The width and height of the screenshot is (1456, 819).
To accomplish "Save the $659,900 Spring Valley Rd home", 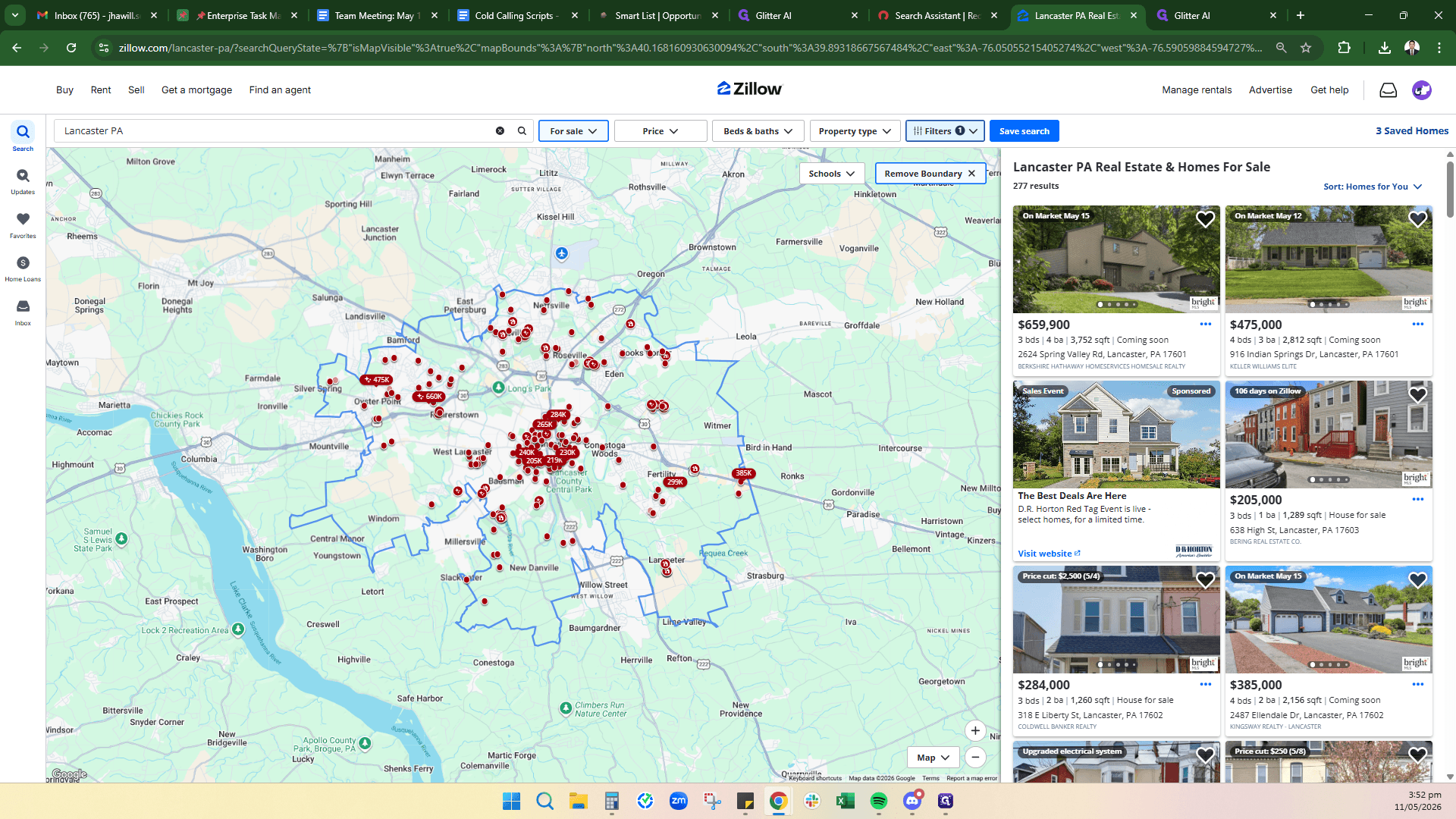I will (1205, 220).
